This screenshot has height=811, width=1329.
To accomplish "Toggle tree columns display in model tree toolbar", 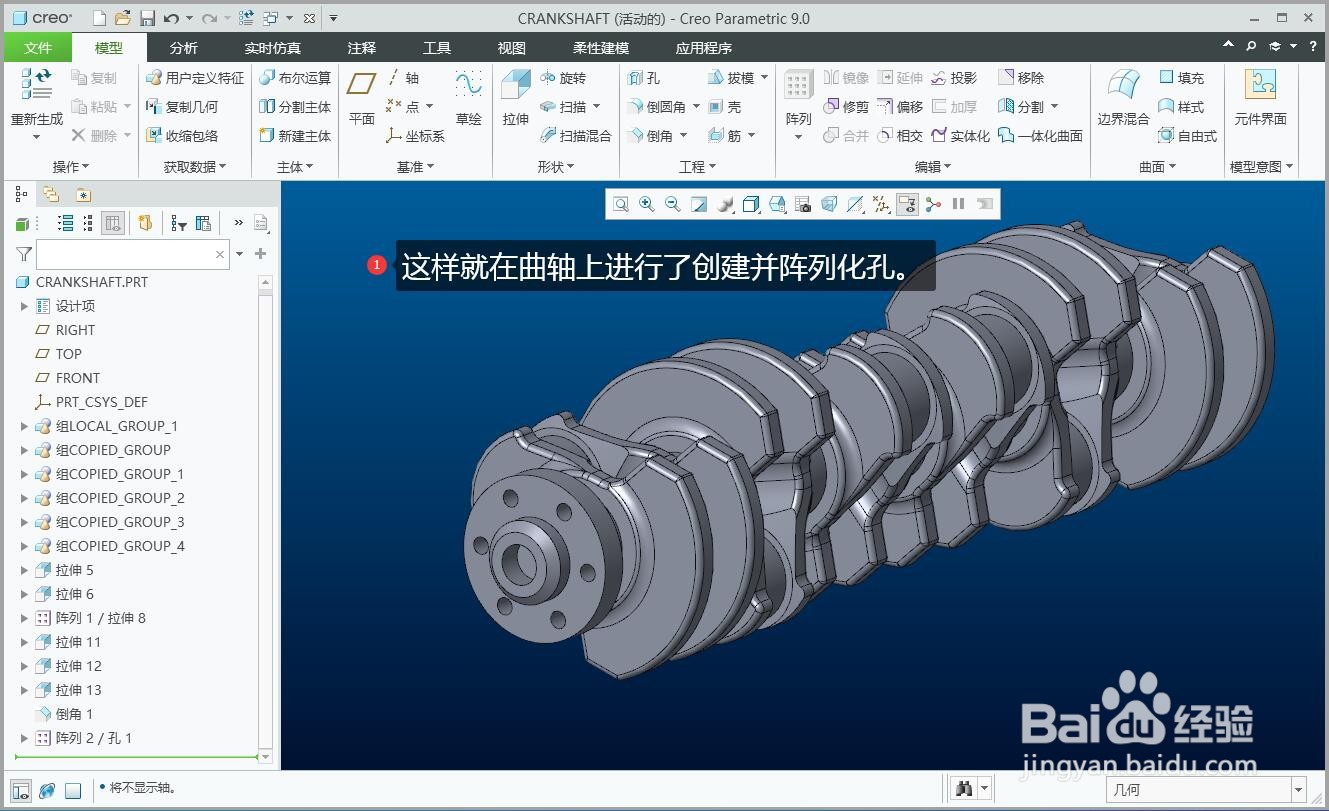I will coord(113,223).
